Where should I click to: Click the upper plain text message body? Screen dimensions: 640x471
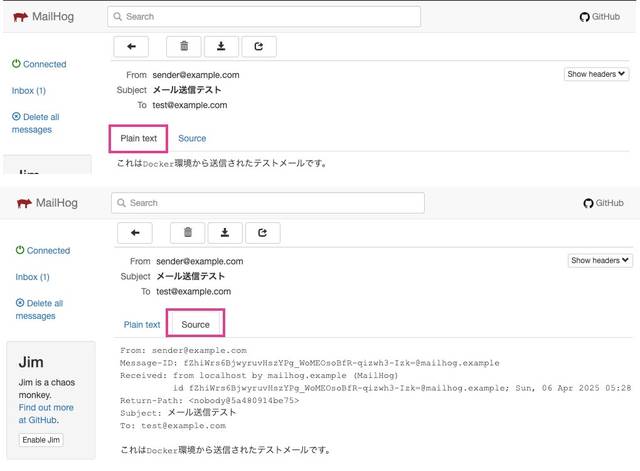[x=222, y=163]
